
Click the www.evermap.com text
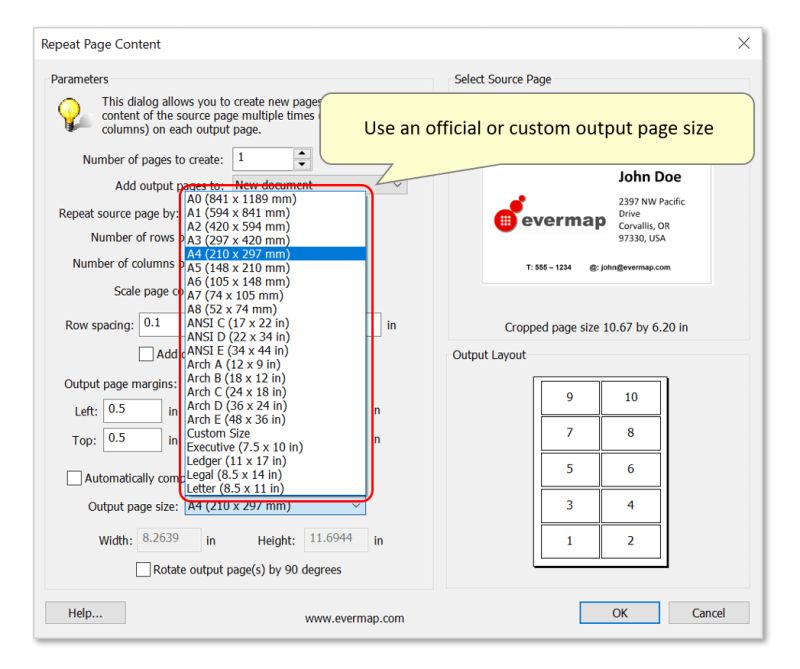tap(355, 618)
